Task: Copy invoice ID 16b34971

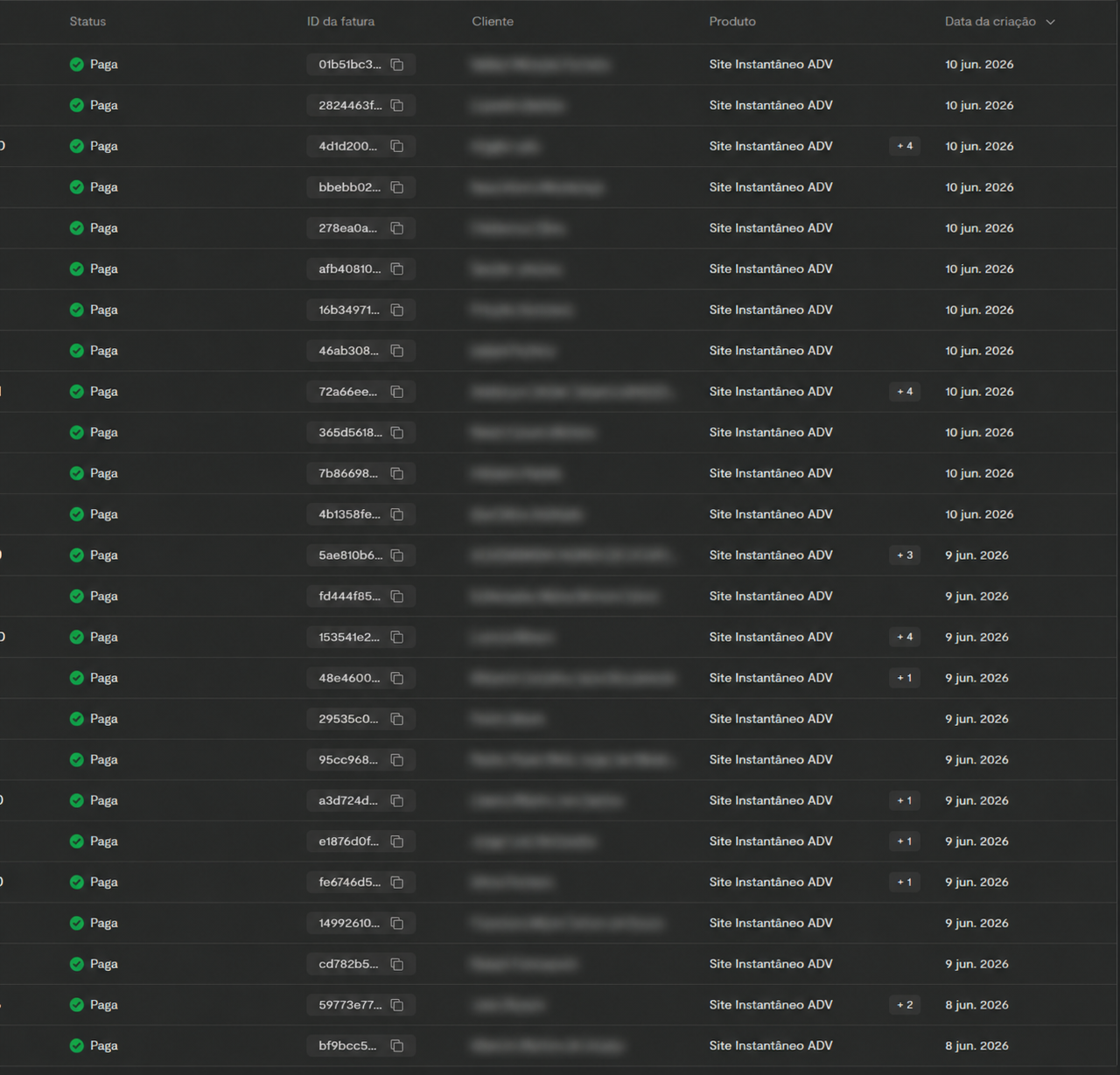Action: point(397,310)
